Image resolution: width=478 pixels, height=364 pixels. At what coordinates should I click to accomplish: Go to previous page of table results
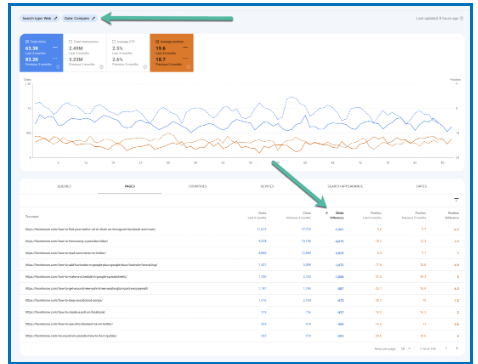(446, 348)
